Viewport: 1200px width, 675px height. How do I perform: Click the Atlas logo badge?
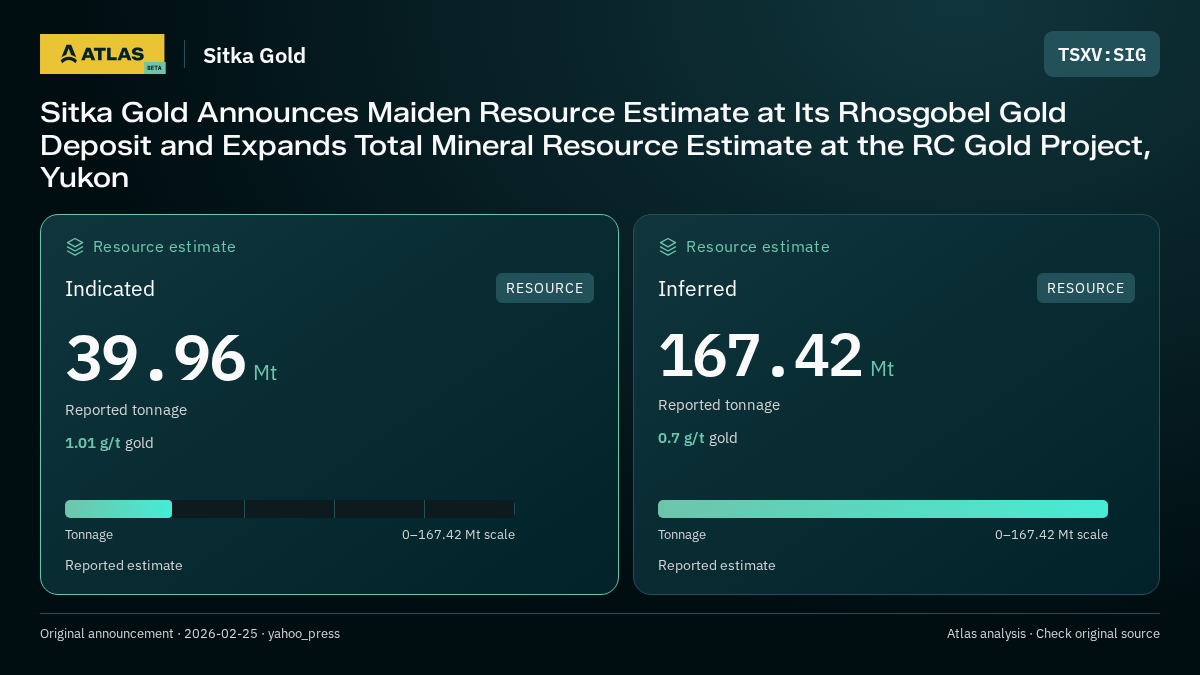[x=102, y=54]
